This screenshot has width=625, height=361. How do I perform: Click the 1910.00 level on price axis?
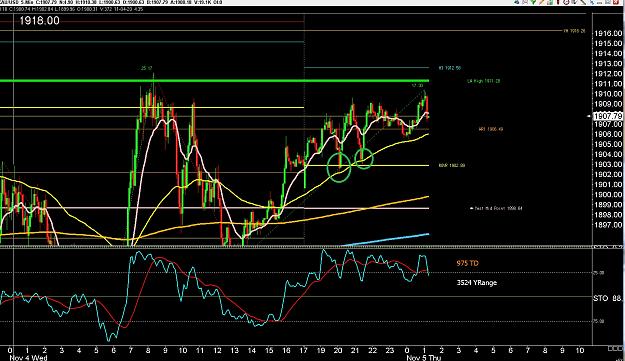(608, 94)
